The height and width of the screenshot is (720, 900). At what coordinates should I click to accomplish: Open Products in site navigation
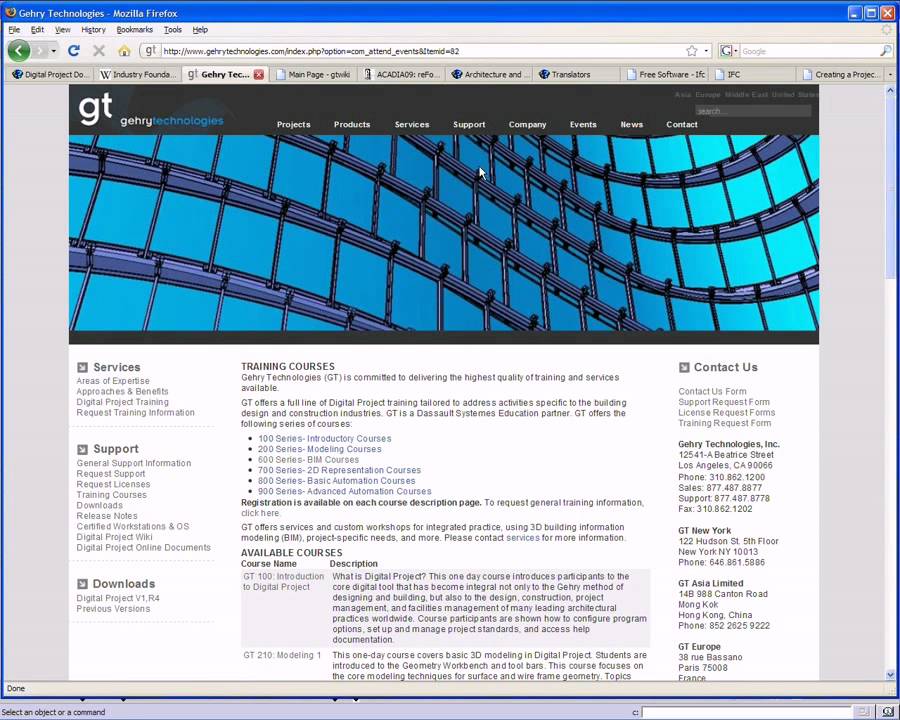[x=352, y=125]
